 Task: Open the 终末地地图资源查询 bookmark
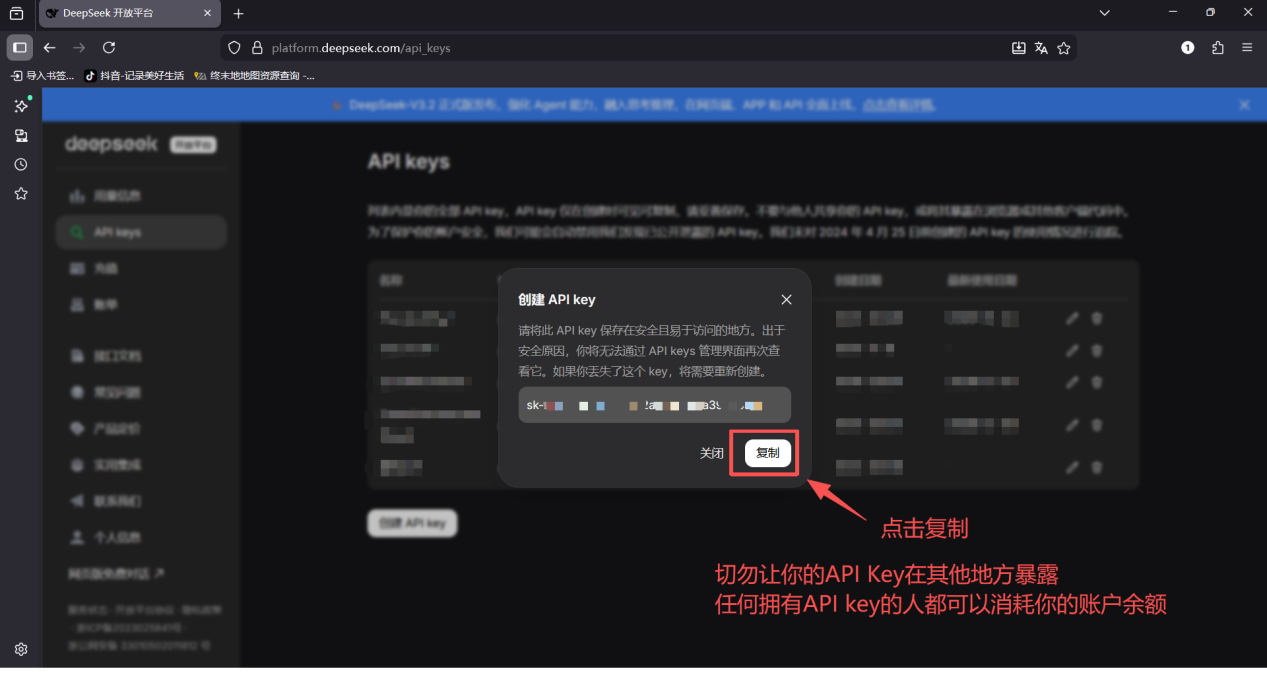coord(254,75)
